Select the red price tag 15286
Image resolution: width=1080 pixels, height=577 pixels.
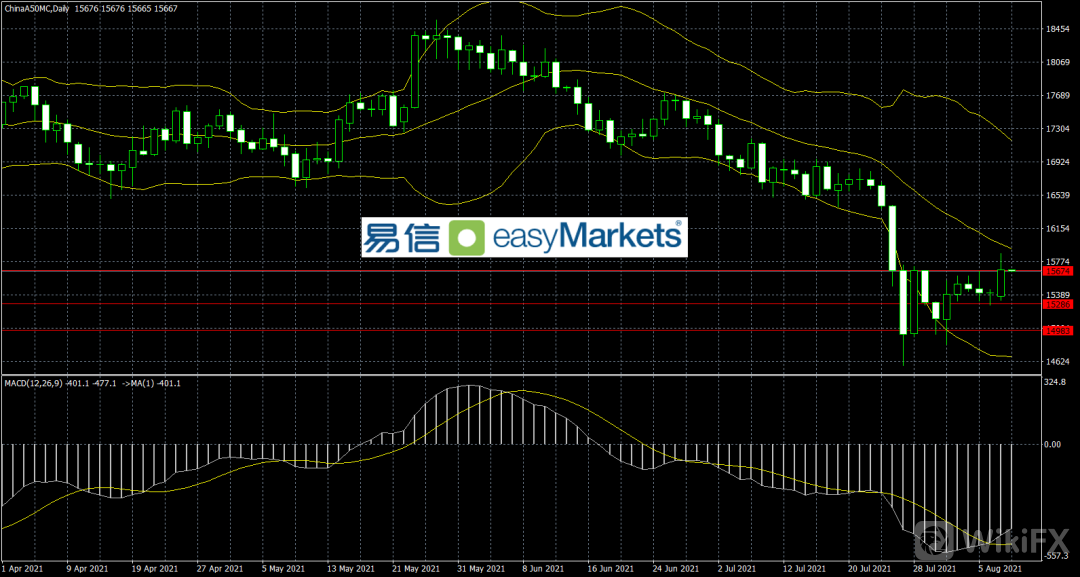pyautogui.click(x=1056, y=304)
